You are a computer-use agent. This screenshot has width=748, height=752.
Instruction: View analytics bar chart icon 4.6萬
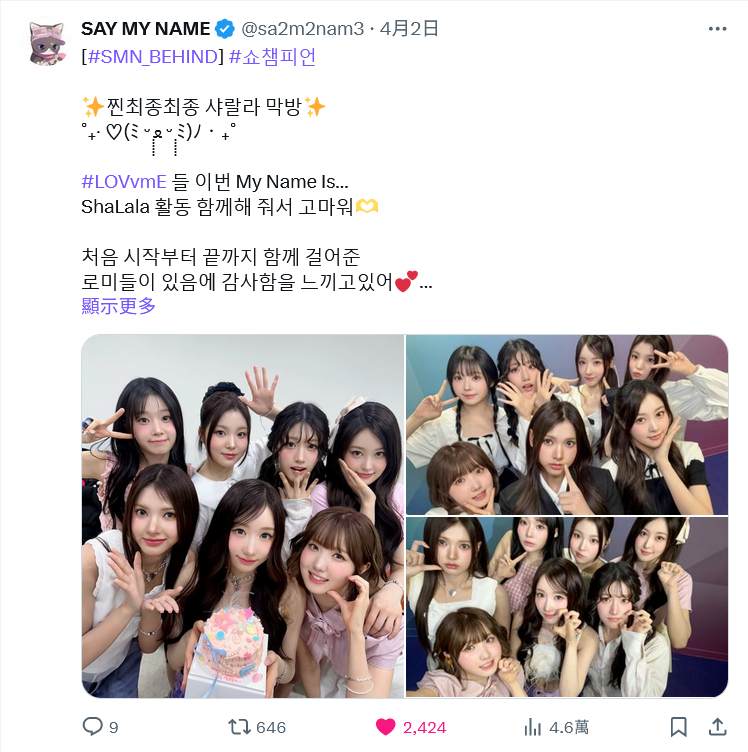[x=533, y=727]
